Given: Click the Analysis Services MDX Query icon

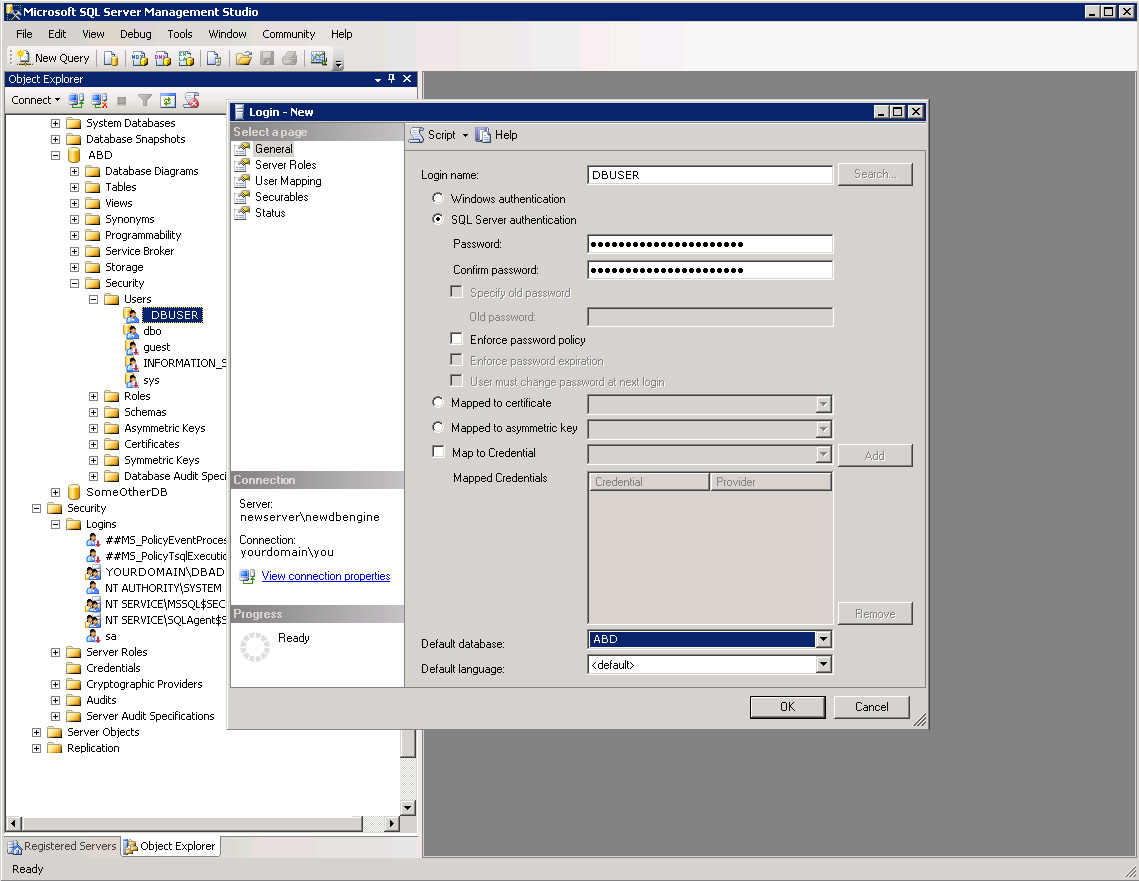Looking at the screenshot, I should pos(139,58).
